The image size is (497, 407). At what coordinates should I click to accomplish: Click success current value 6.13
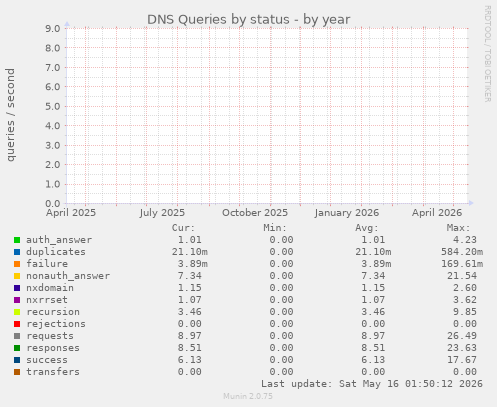click(190, 360)
